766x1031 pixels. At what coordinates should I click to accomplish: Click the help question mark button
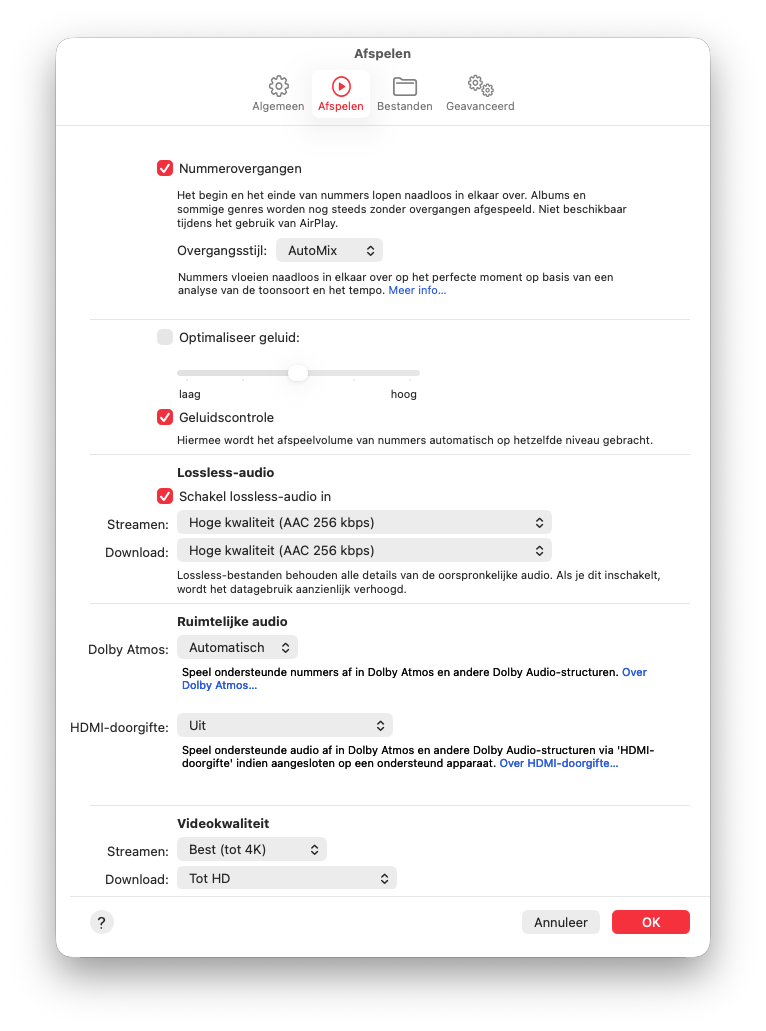click(102, 922)
